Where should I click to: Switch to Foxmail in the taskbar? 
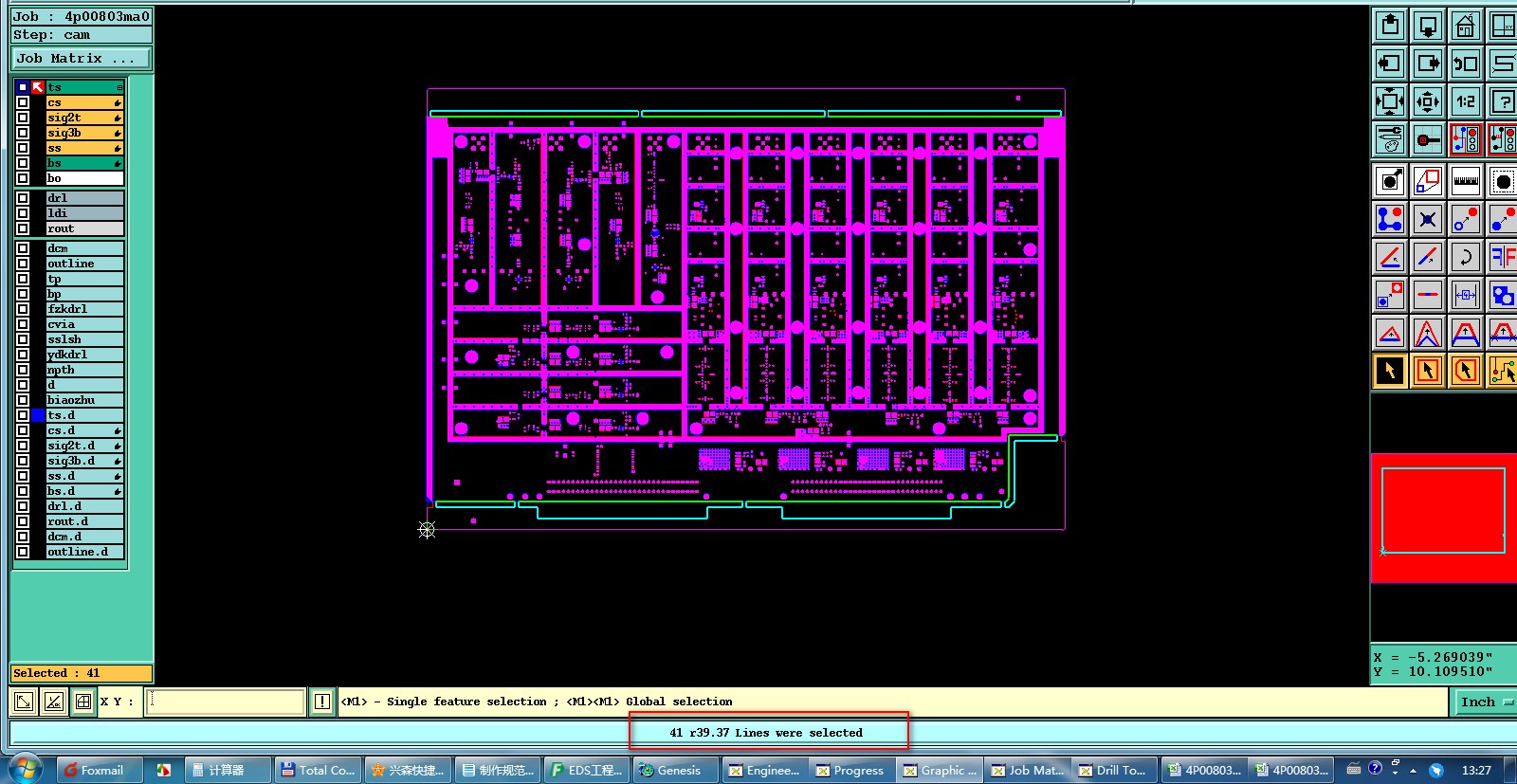point(100,770)
